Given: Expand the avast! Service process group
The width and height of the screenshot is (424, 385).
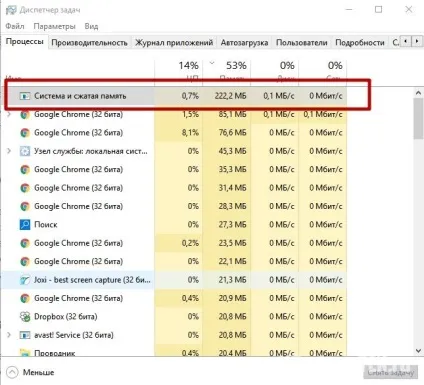Looking at the screenshot, I should (9, 335).
